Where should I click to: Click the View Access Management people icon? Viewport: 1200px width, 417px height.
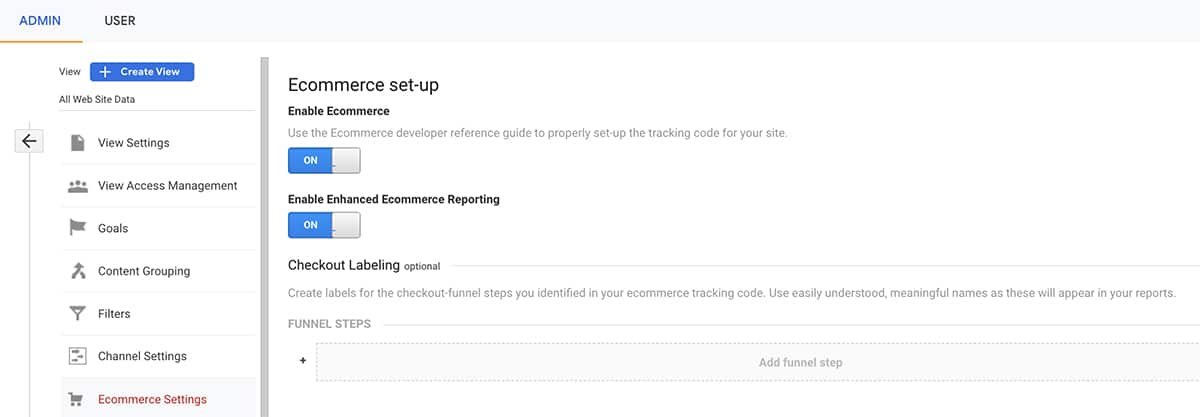tap(77, 186)
